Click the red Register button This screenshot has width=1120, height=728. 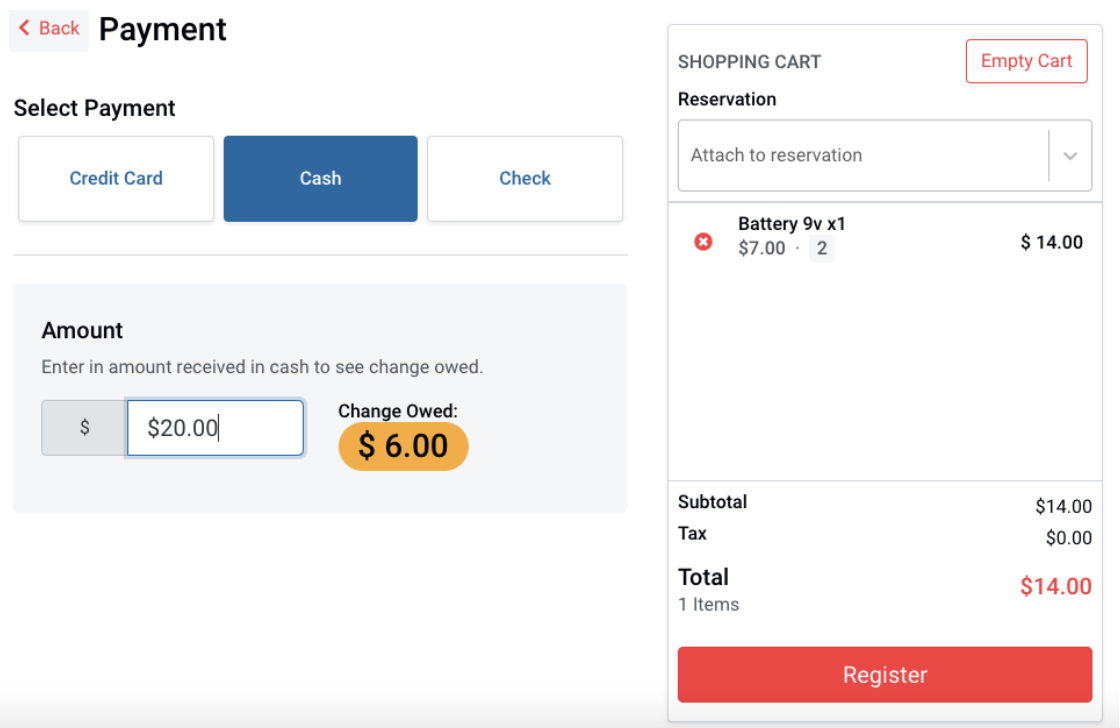click(884, 674)
